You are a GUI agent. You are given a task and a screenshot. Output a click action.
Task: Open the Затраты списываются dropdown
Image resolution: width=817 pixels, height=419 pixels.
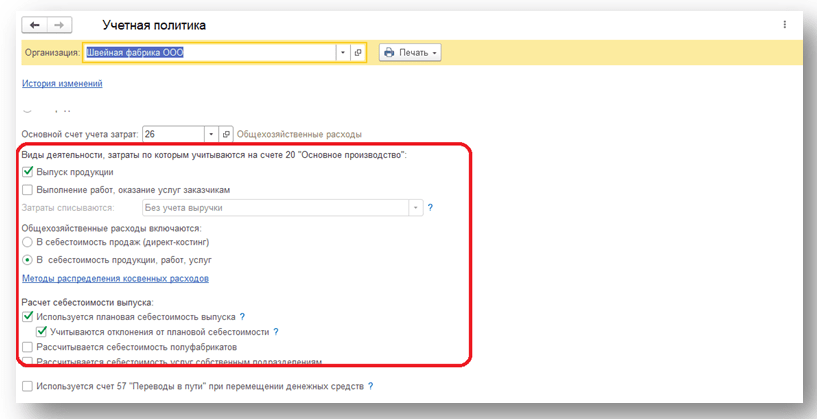click(414, 208)
